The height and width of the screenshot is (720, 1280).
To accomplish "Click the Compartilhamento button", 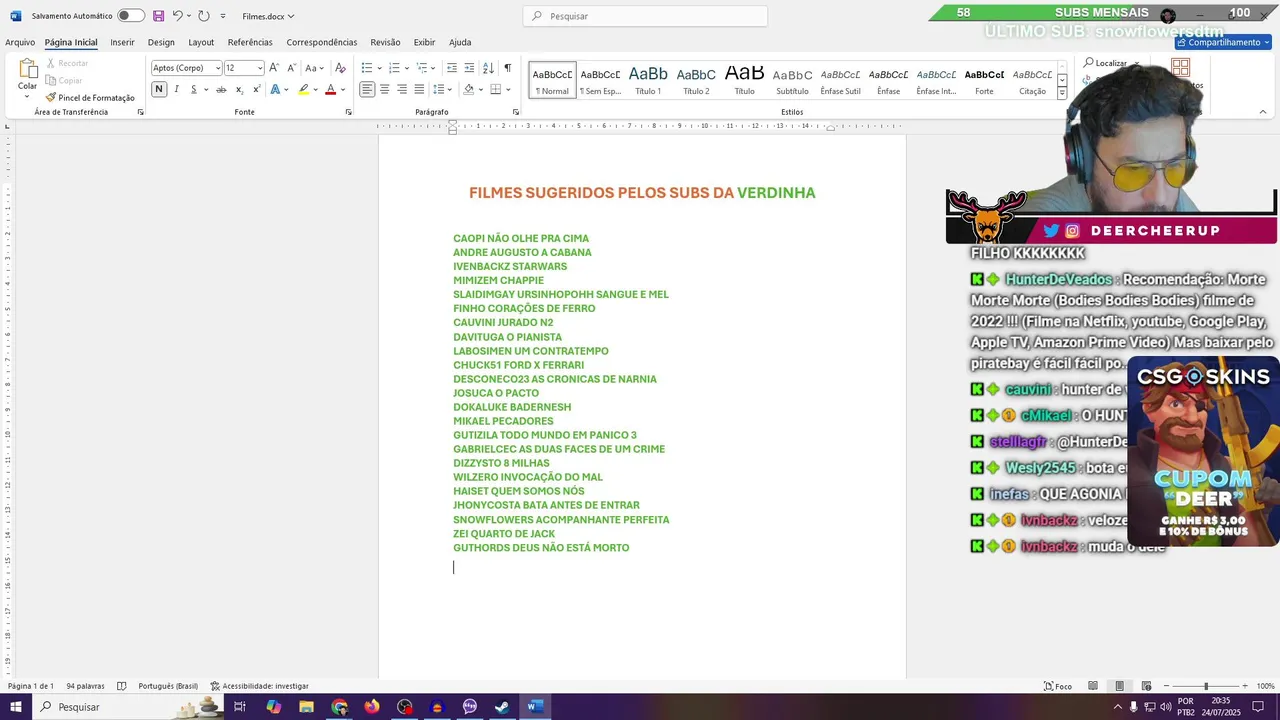I will (1223, 42).
